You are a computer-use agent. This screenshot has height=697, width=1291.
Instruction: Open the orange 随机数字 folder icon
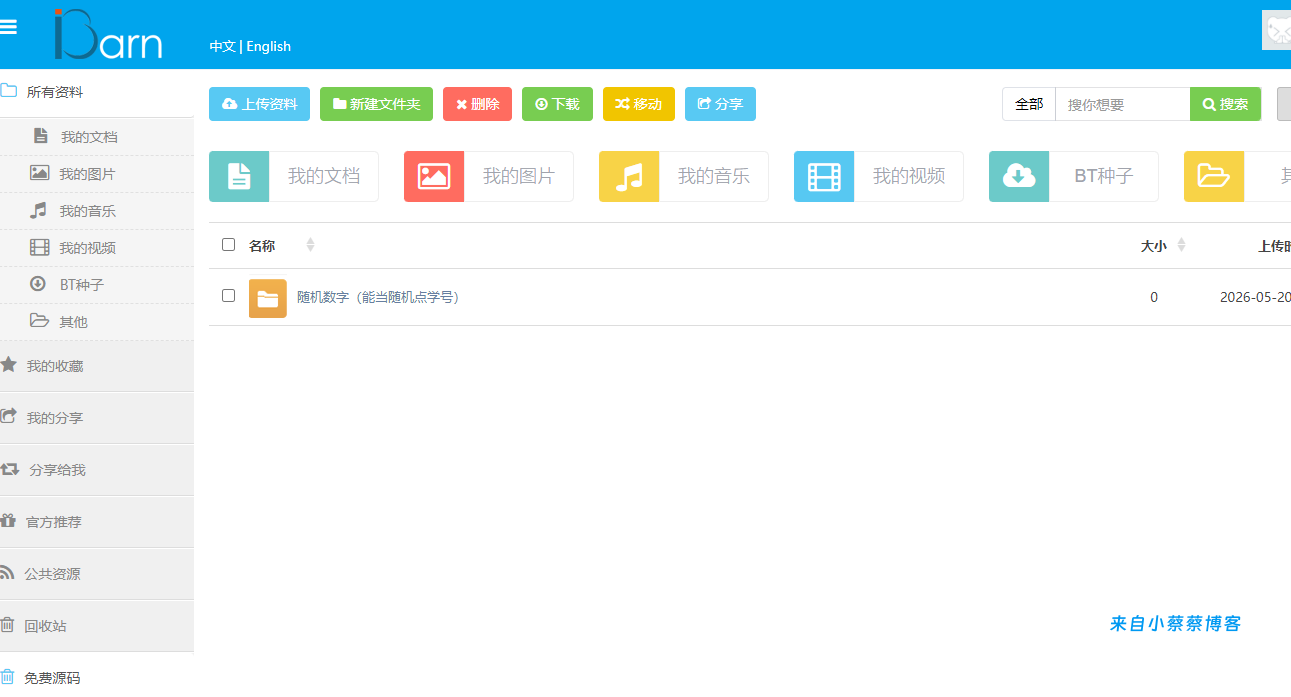click(x=268, y=298)
